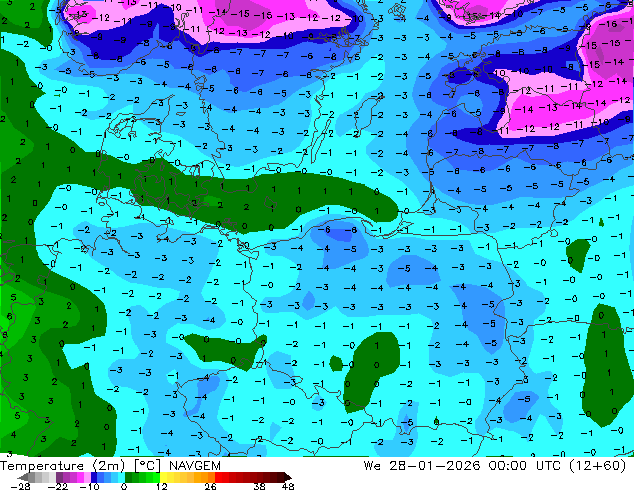Click the '48' legend scale label
634x490 pixels.
[x=288, y=486]
